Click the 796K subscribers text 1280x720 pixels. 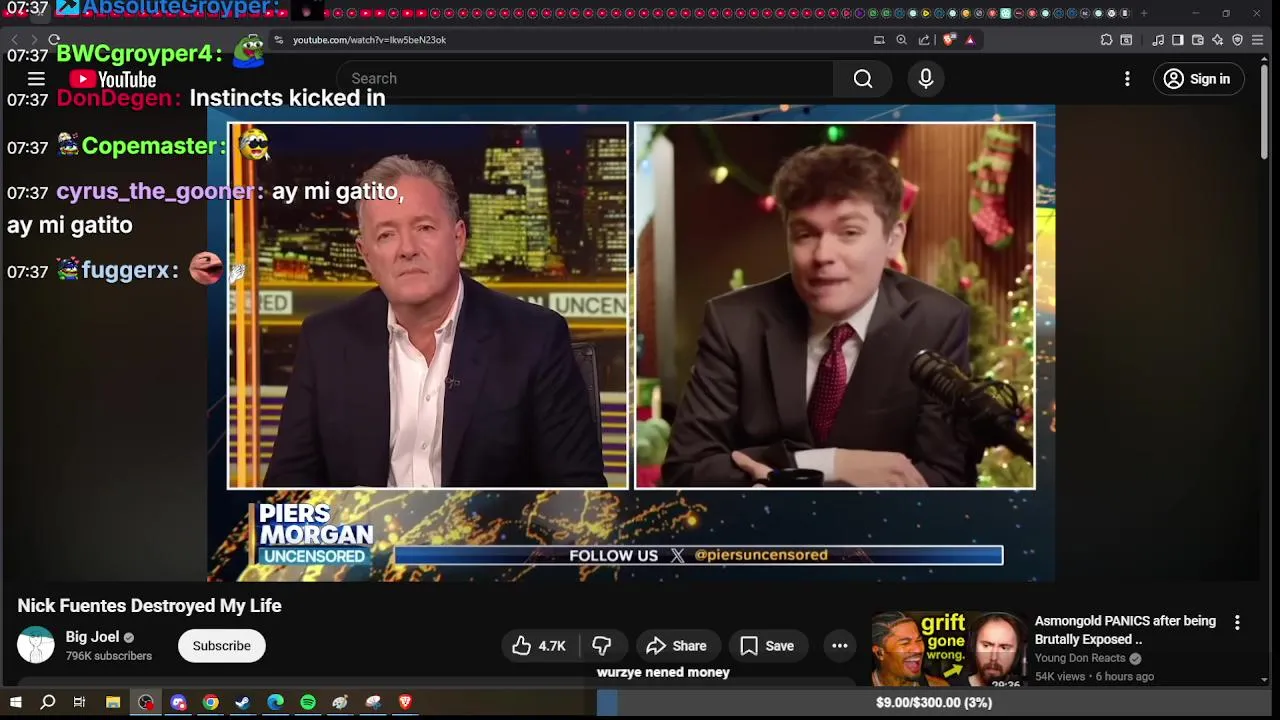pos(109,656)
